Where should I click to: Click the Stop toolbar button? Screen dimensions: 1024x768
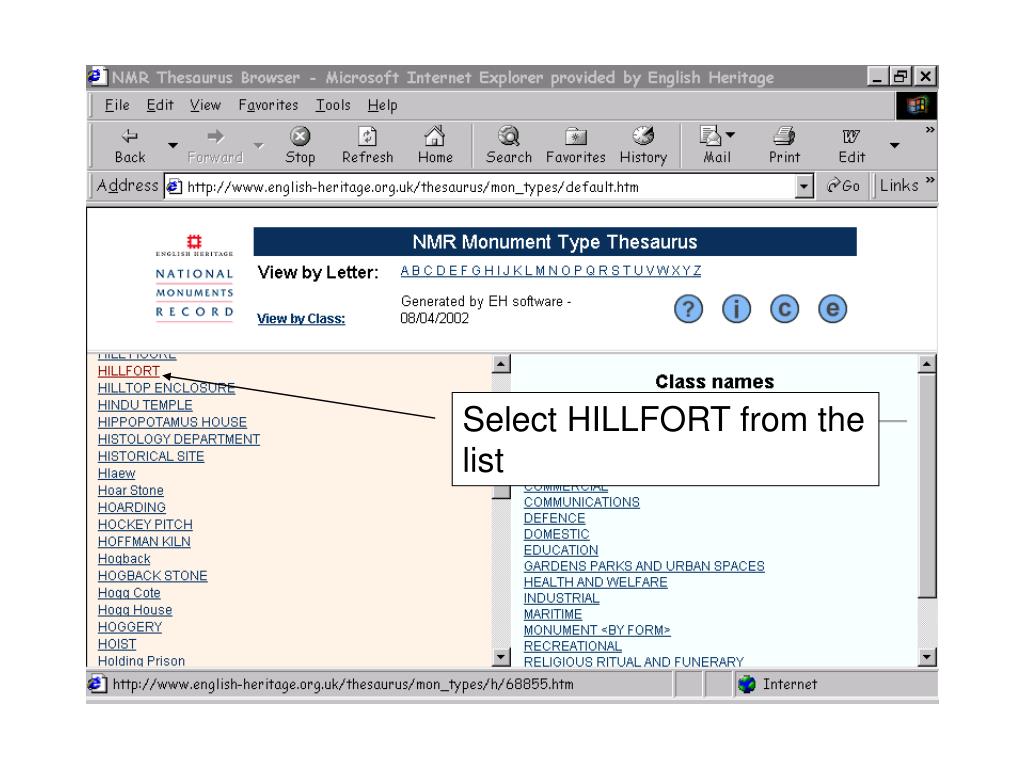click(x=300, y=146)
